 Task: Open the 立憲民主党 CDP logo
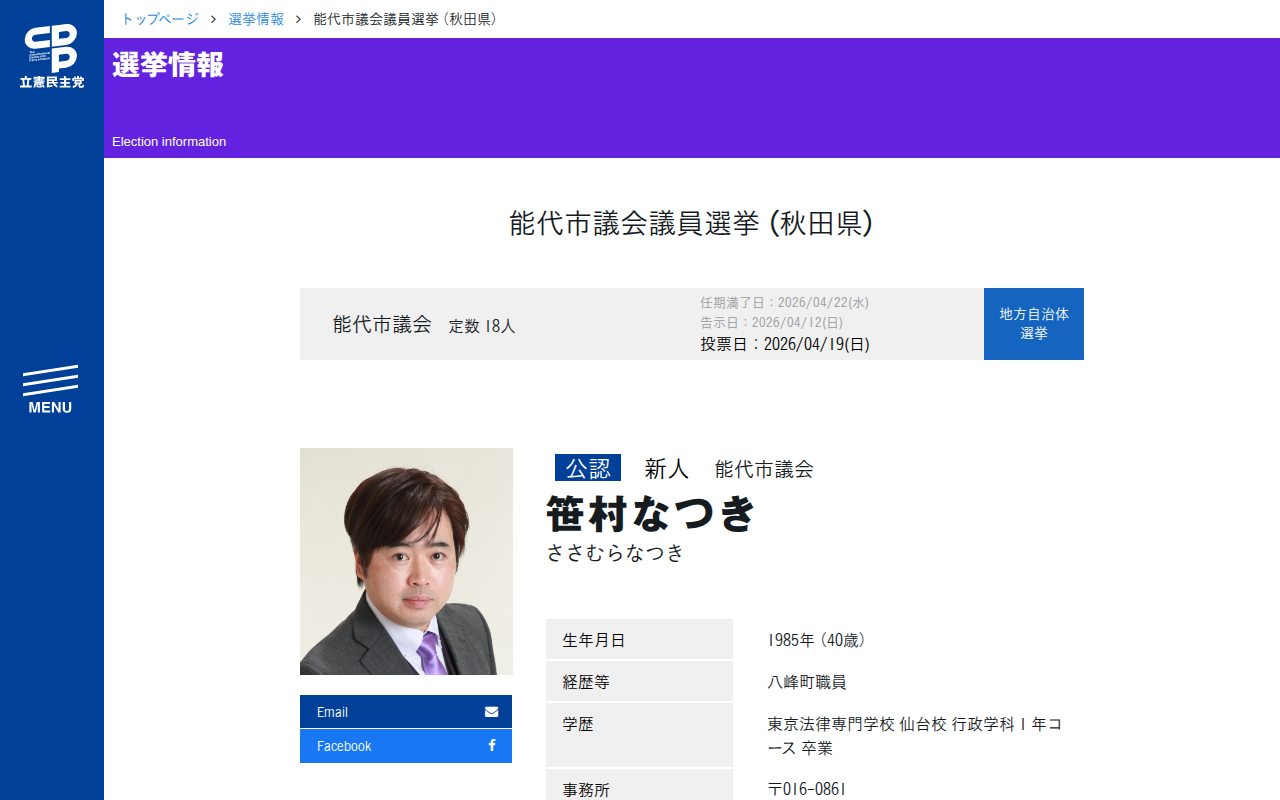tap(51, 56)
